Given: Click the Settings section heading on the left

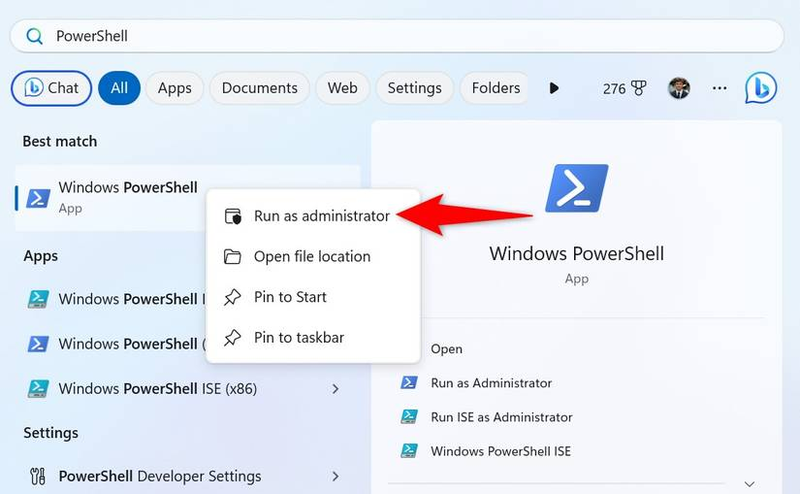Looking at the screenshot, I should 51,433.
